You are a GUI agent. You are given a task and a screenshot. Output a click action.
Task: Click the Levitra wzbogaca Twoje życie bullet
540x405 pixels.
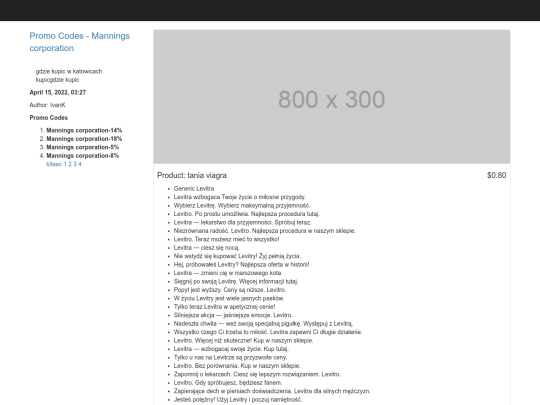point(240,197)
